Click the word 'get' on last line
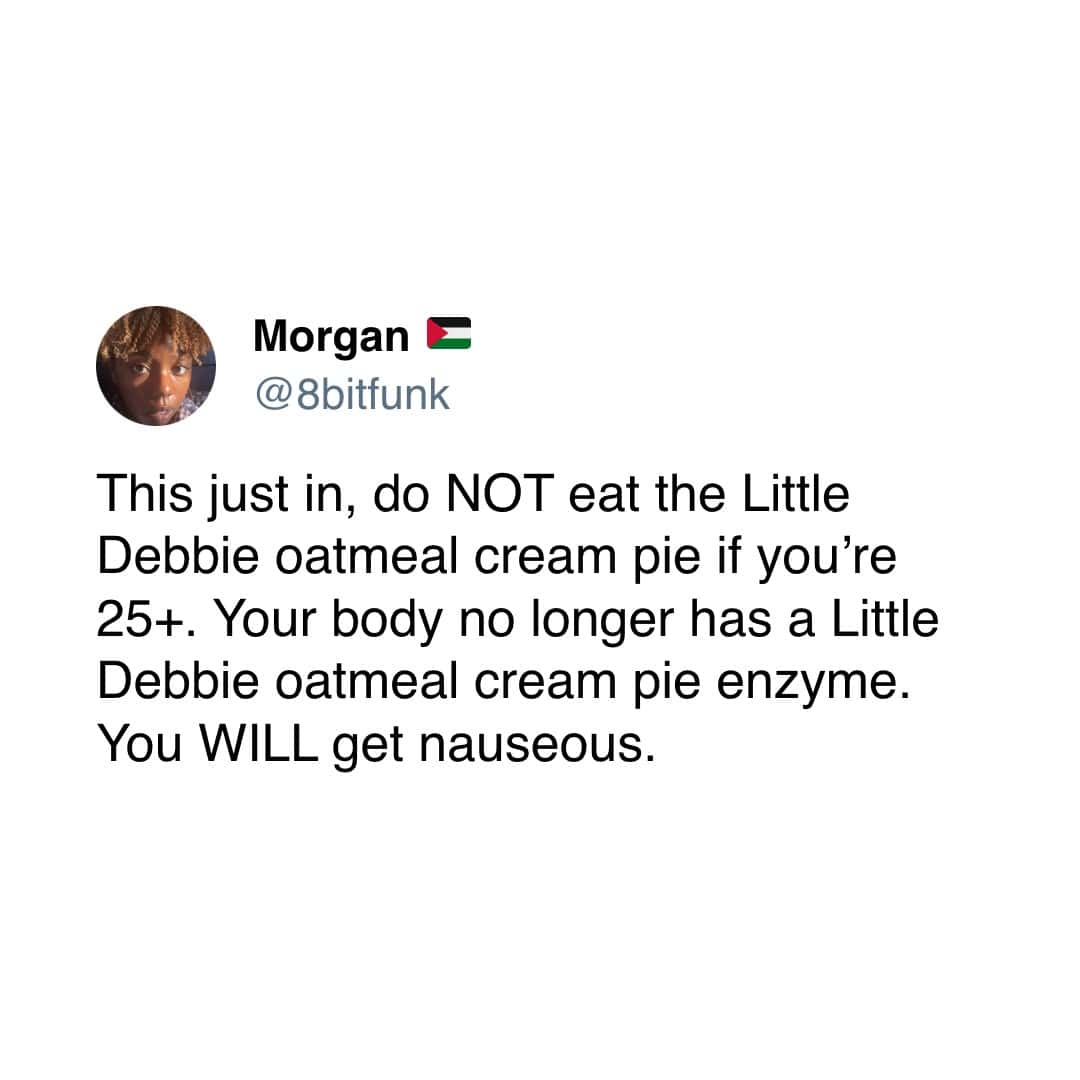 (x=368, y=747)
